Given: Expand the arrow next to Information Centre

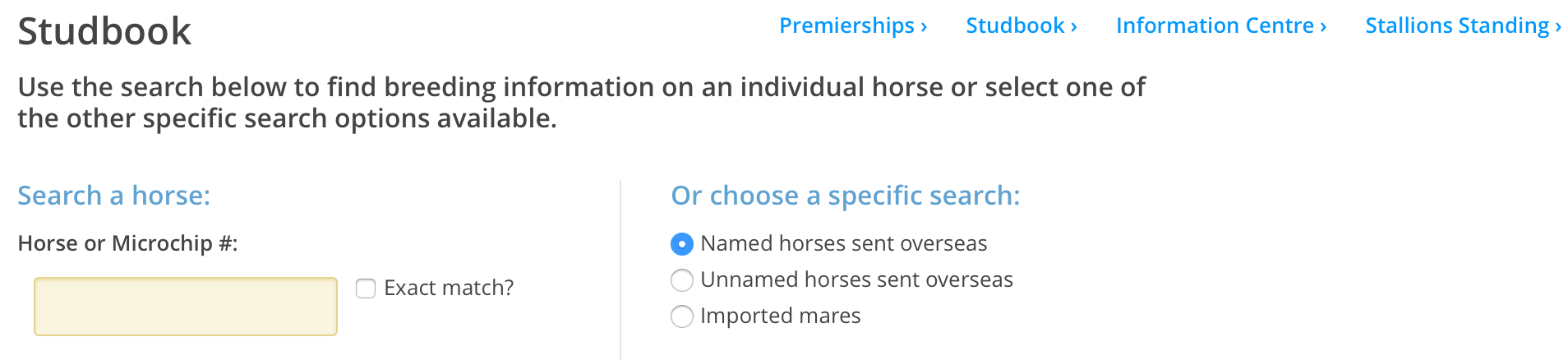Looking at the screenshot, I should pos(1323,27).
